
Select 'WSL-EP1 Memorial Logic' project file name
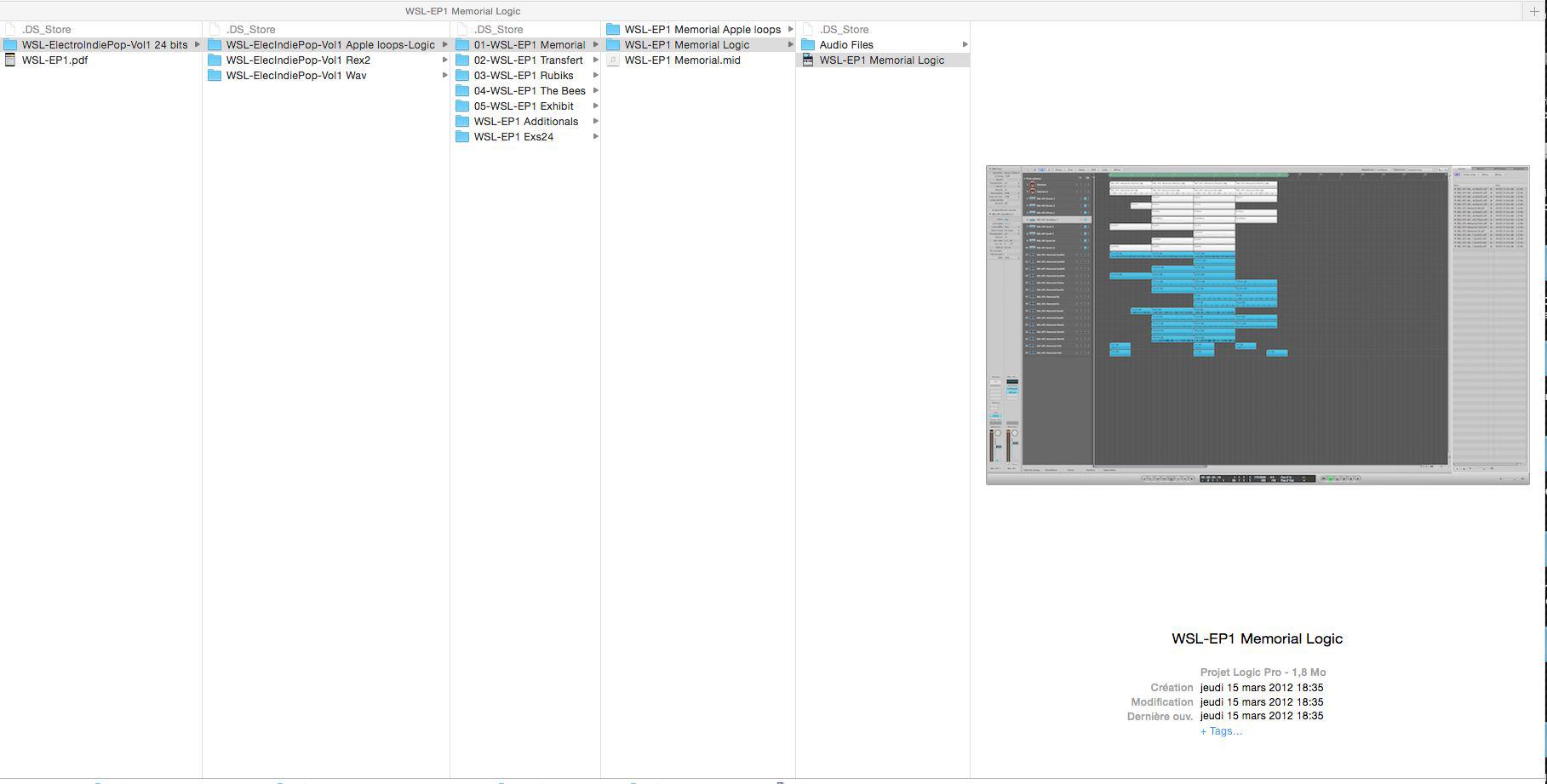[x=882, y=60]
